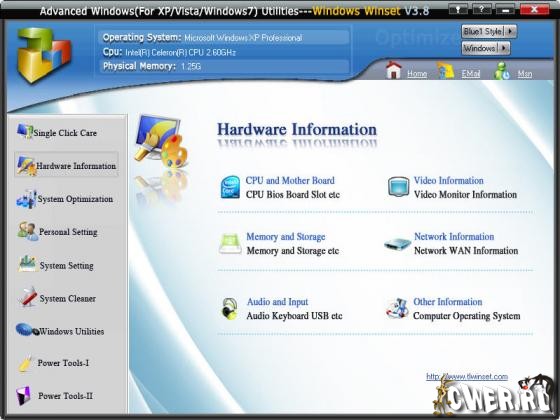
Task: Follow the EMail link
Action: (x=471, y=74)
